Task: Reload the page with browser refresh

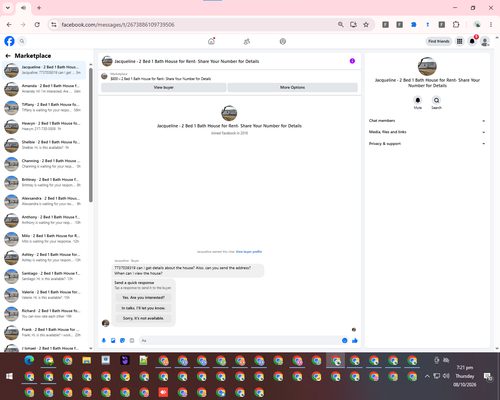Action: [37, 25]
